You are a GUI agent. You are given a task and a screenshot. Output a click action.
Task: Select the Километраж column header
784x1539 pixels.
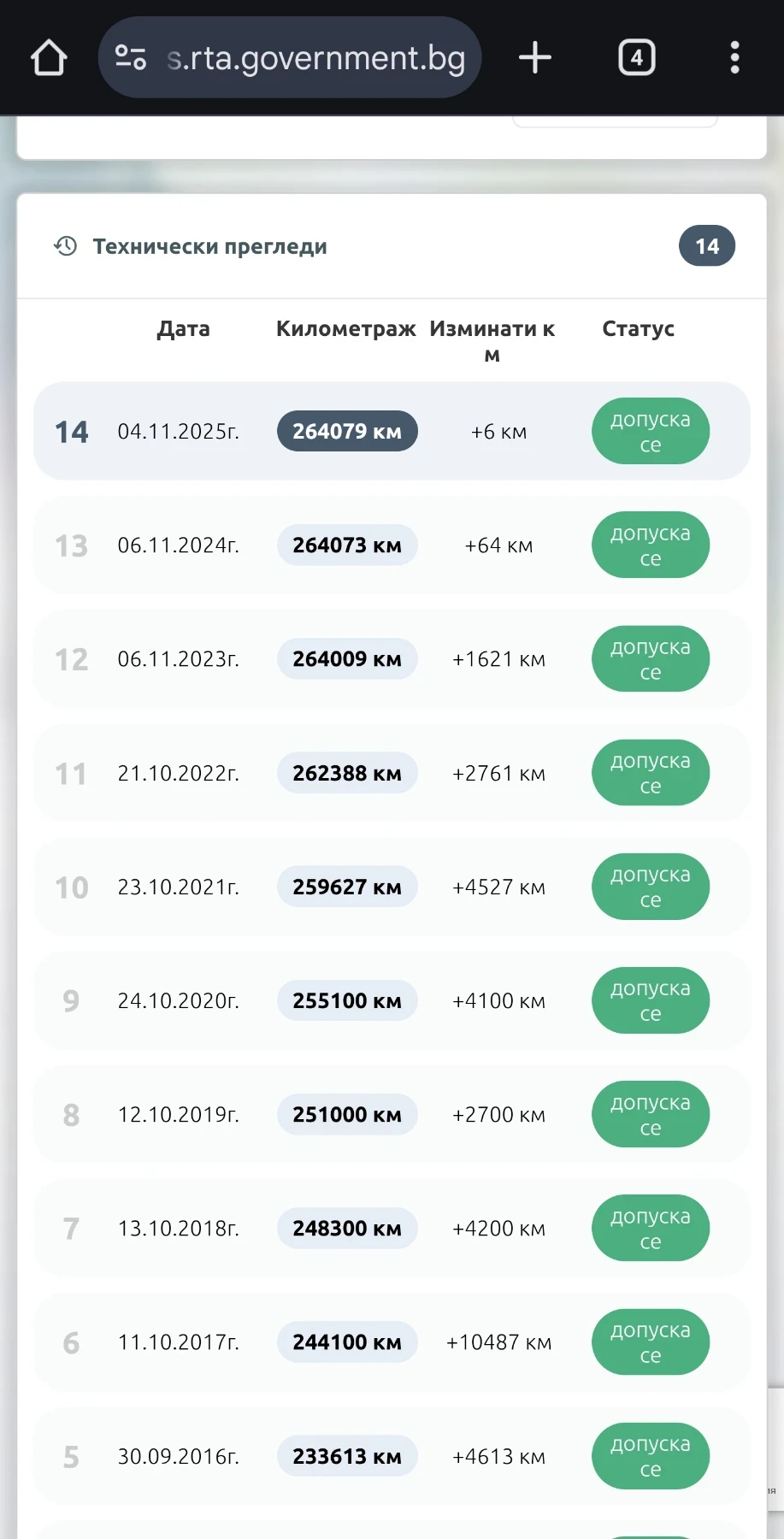pos(345,329)
